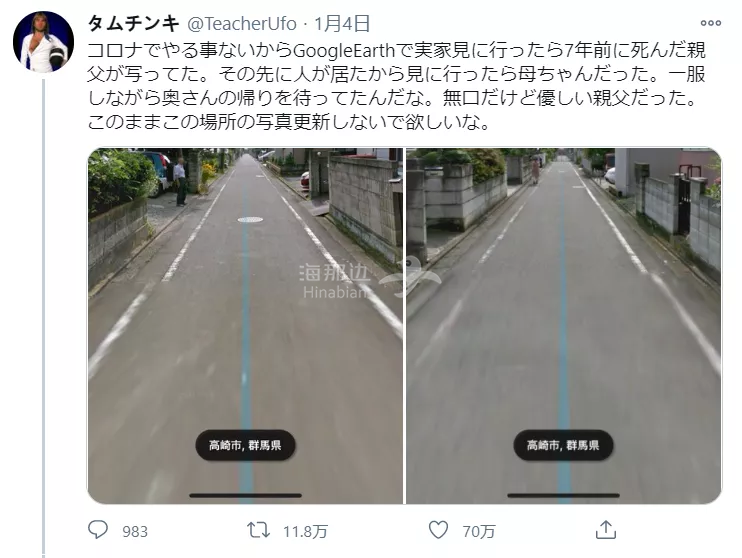Click 高崎市, 群馬県 label in left photo
Screen dimensions: 742x558
[x=245, y=445]
